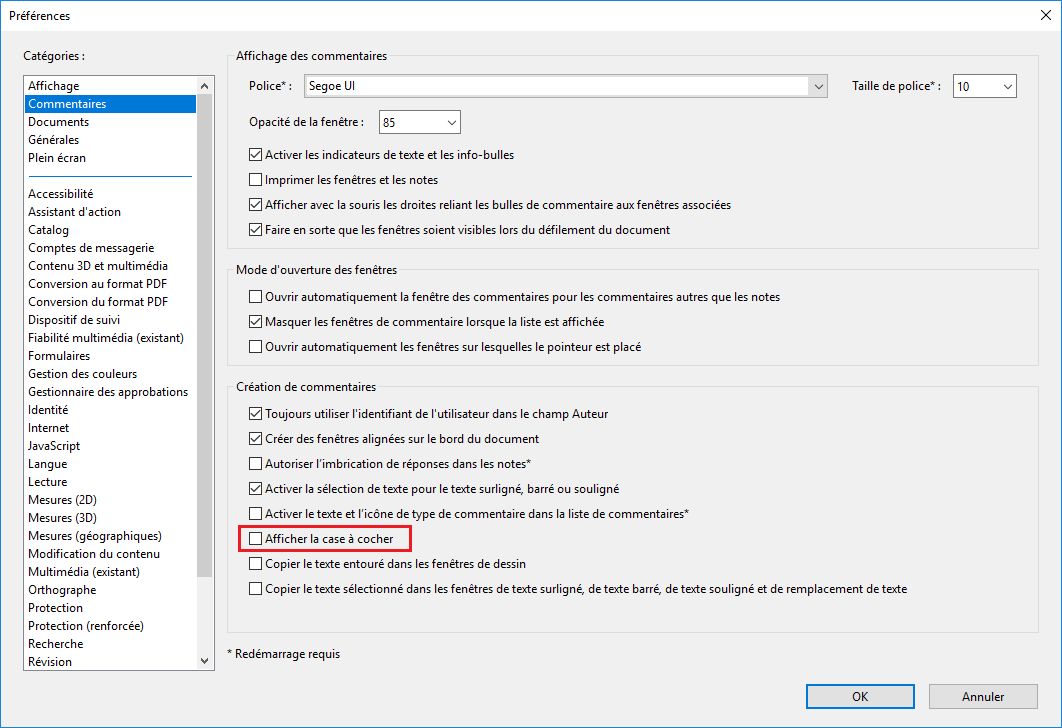Image resolution: width=1062 pixels, height=728 pixels.
Task: Toggle Afficher avec la souris les droites checkbox
Action: pos(255,205)
